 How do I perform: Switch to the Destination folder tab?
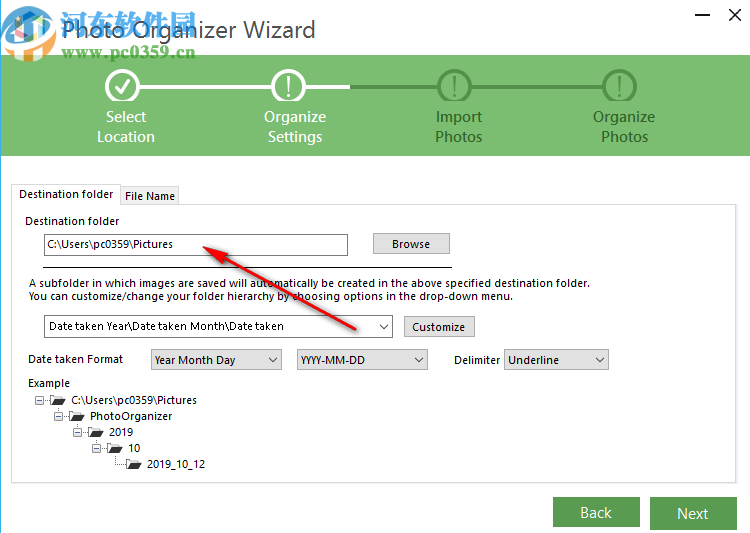66,194
